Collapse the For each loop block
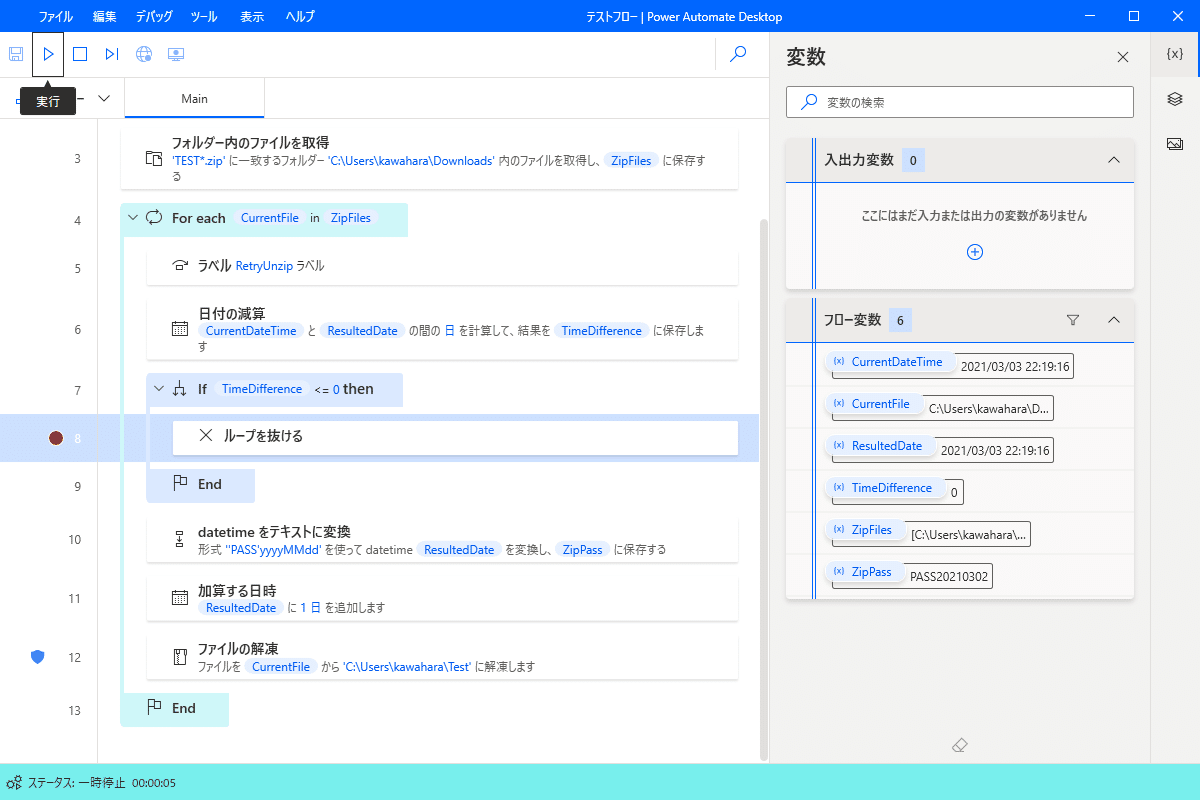The width and height of the screenshot is (1200, 800). tap(133, 218)
